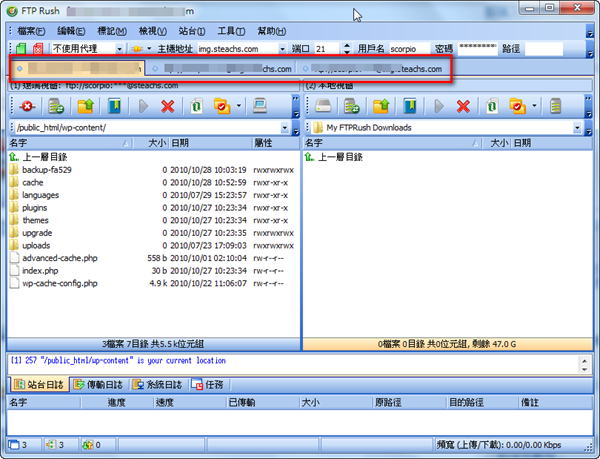
Task: Sort the remote list by 名字 column
Action: click(x=70, y=143)
